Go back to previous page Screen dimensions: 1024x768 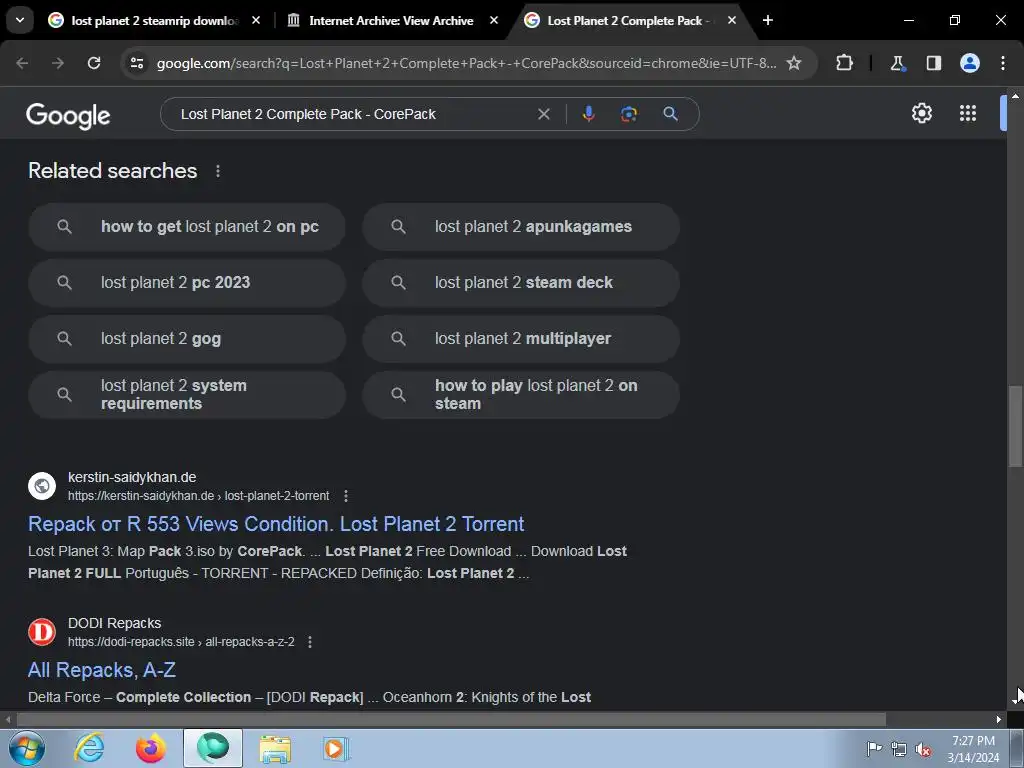22,63
